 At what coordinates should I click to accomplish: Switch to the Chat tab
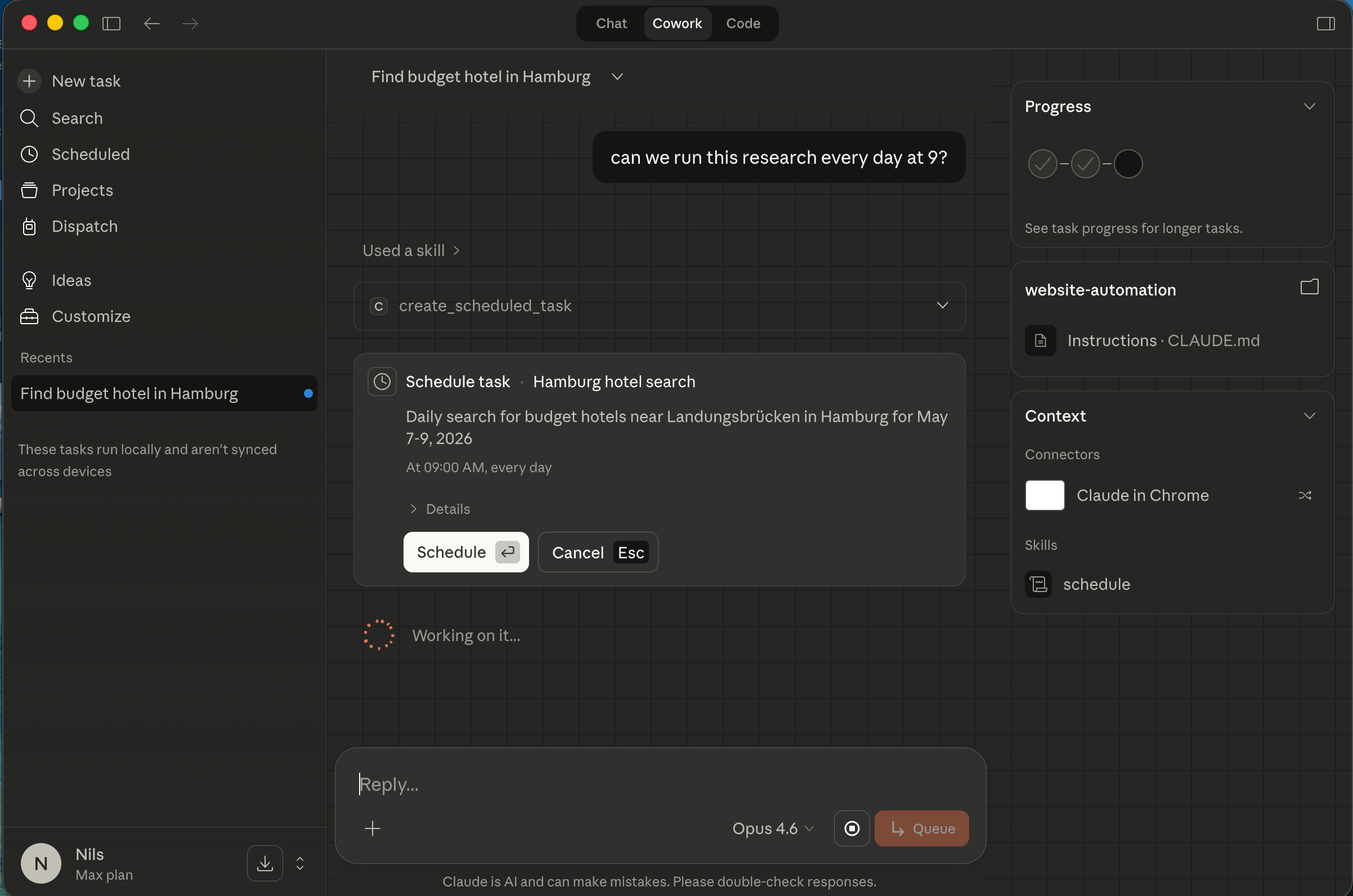click(611, 24)
